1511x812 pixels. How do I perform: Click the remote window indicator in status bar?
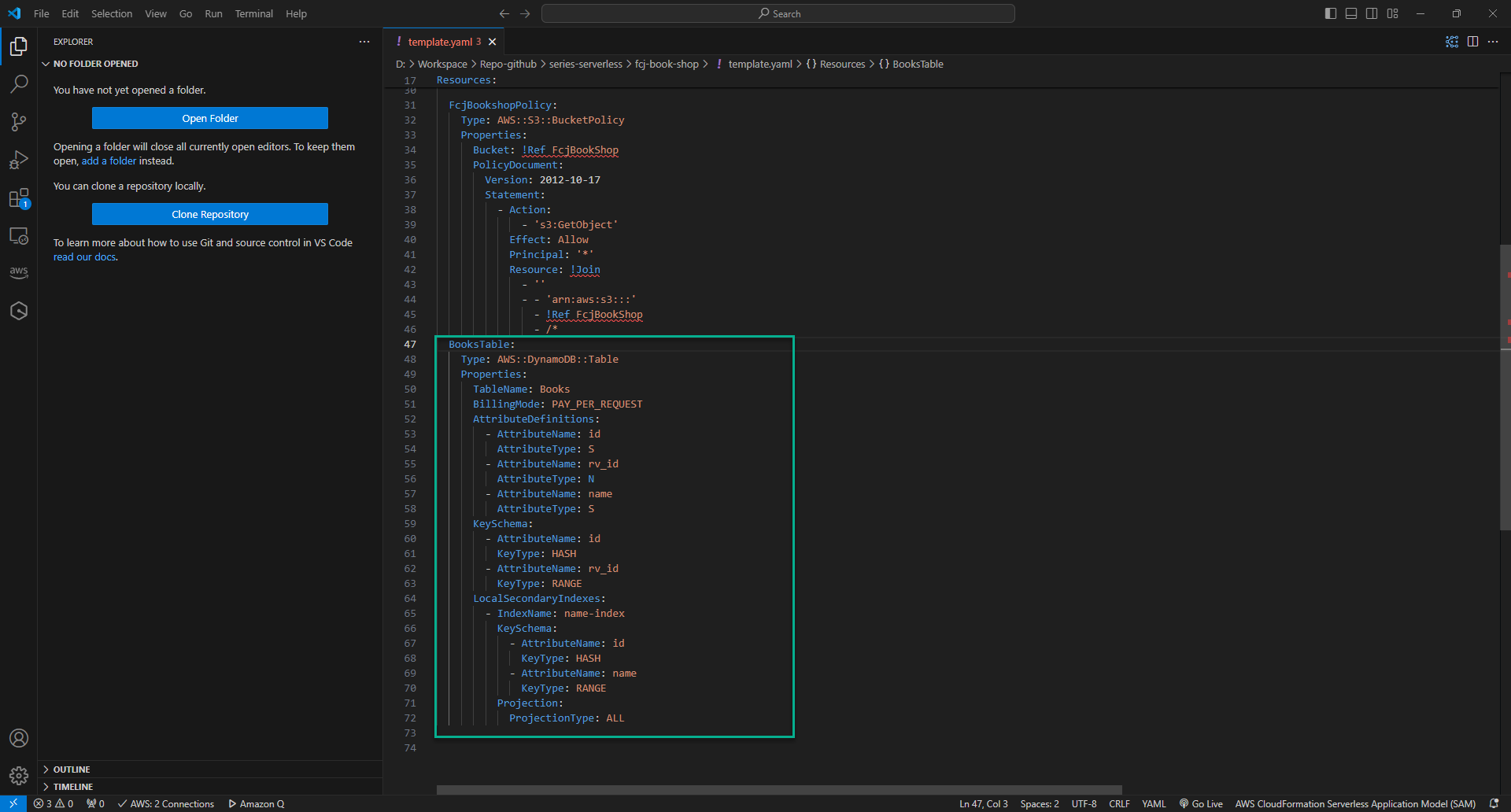tap(13, 803)
